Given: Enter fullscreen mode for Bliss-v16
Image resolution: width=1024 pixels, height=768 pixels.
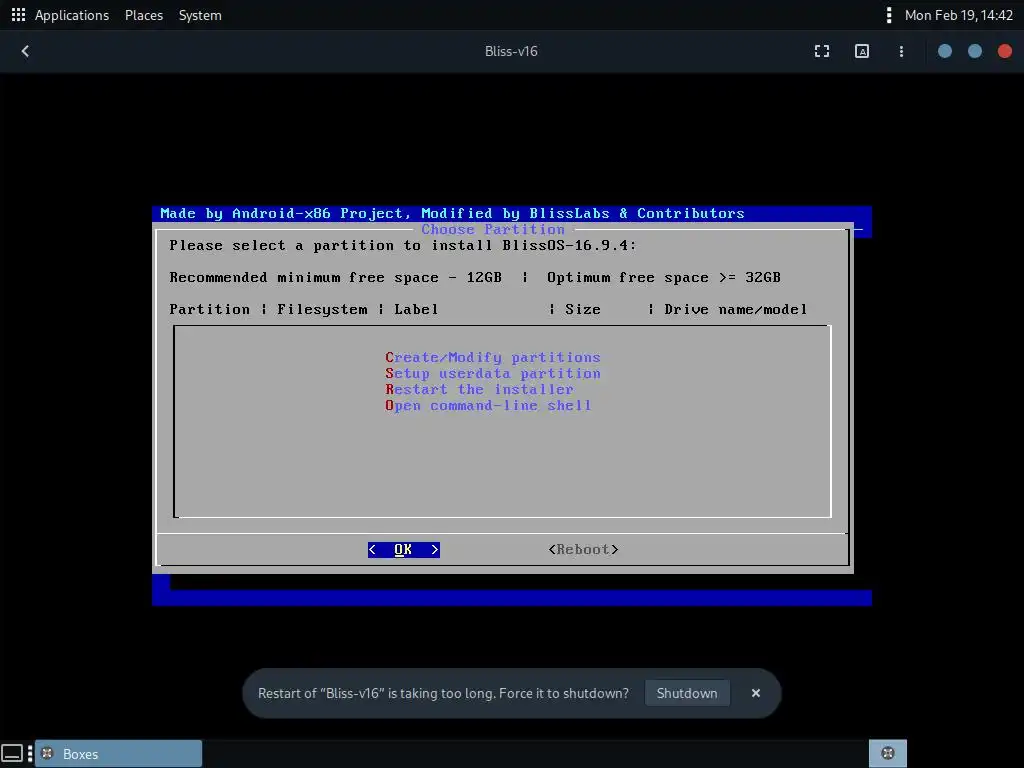Looking at the screenshot, I should click(x=822, y=52).
